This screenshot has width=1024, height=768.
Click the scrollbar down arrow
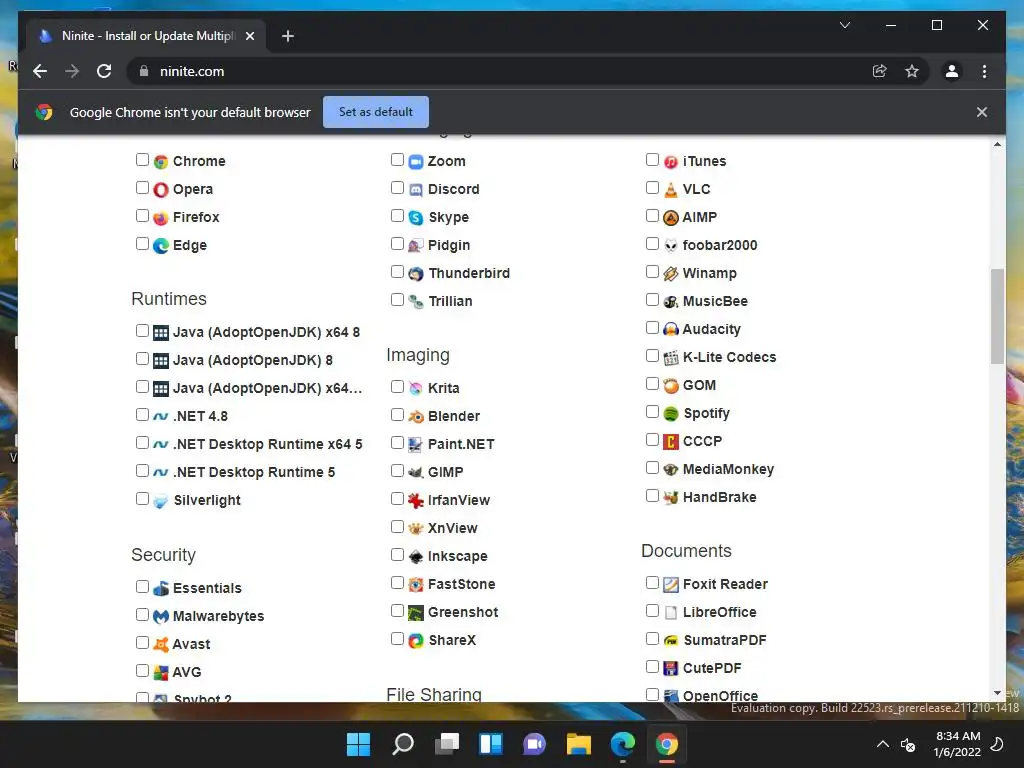point(997,693)
